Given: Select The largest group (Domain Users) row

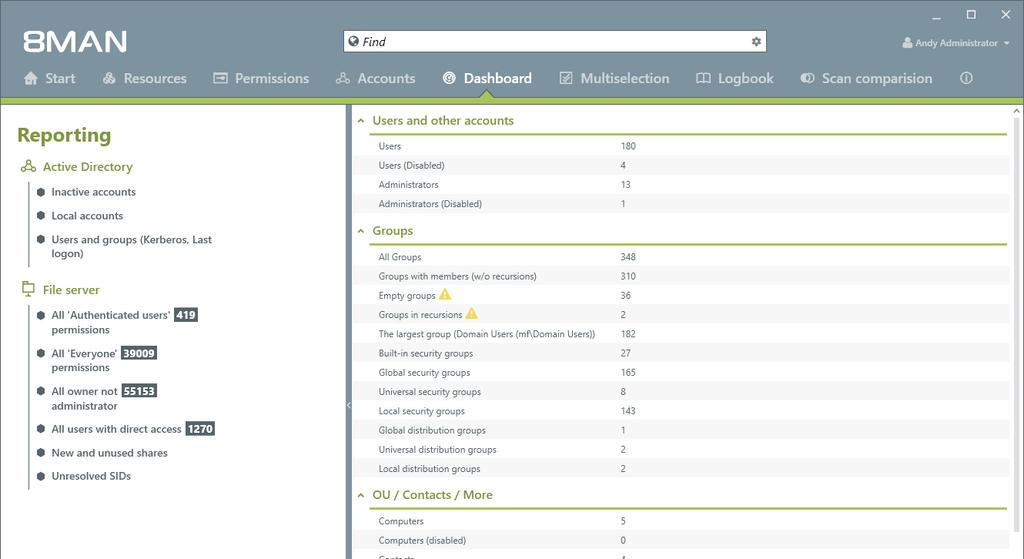Looking at the screenshot, I should point(680,334).
